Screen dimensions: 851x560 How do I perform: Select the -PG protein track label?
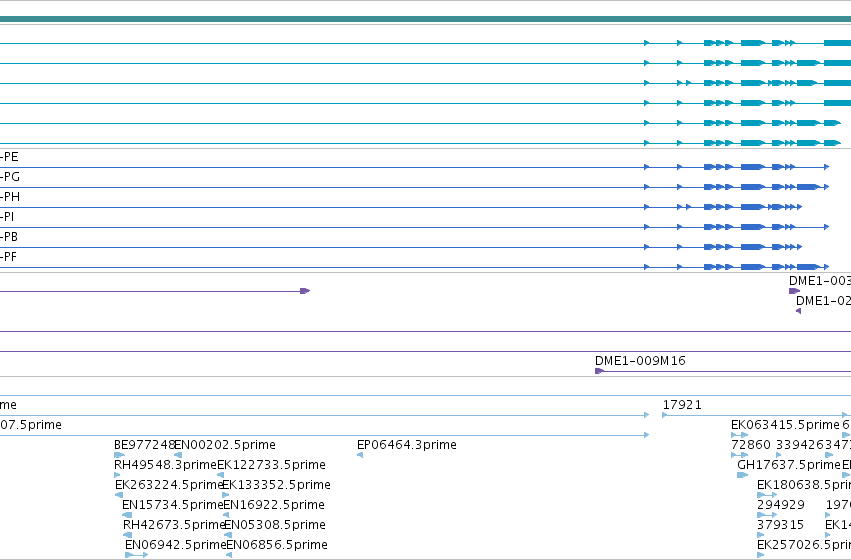point(10,177)
